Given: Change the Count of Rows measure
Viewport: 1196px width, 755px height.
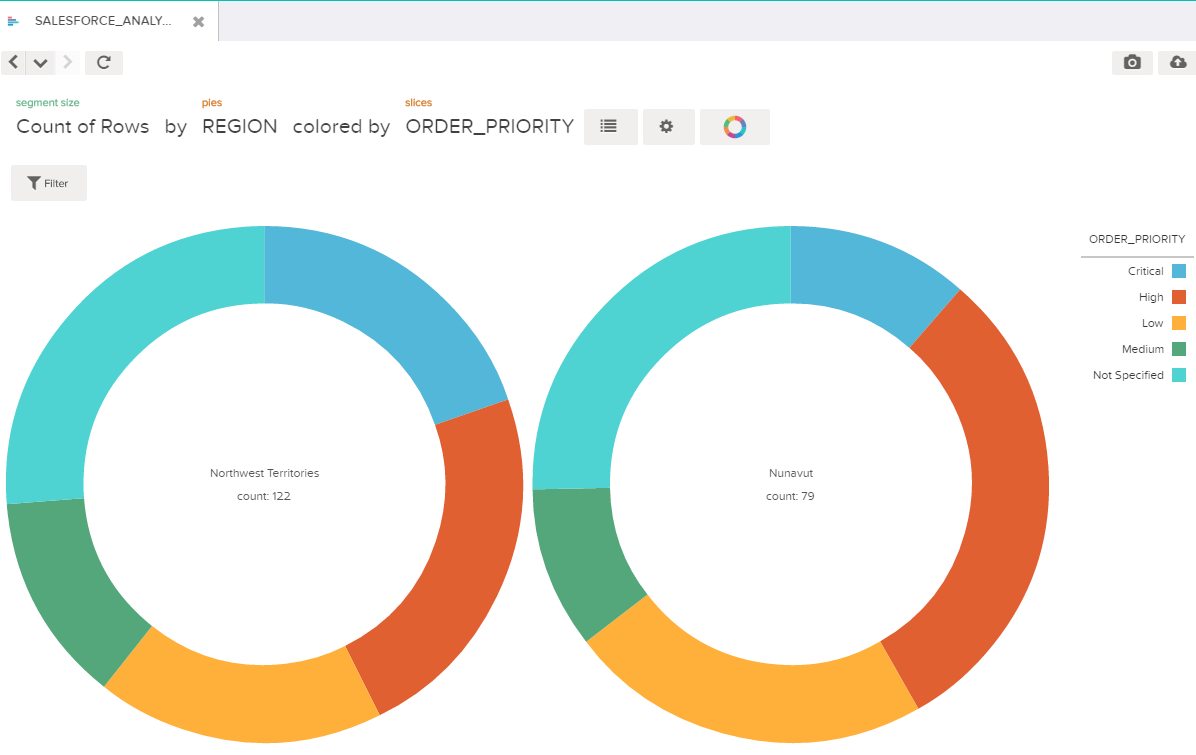Looking at the screenshot, I should (x=82, y=127).
